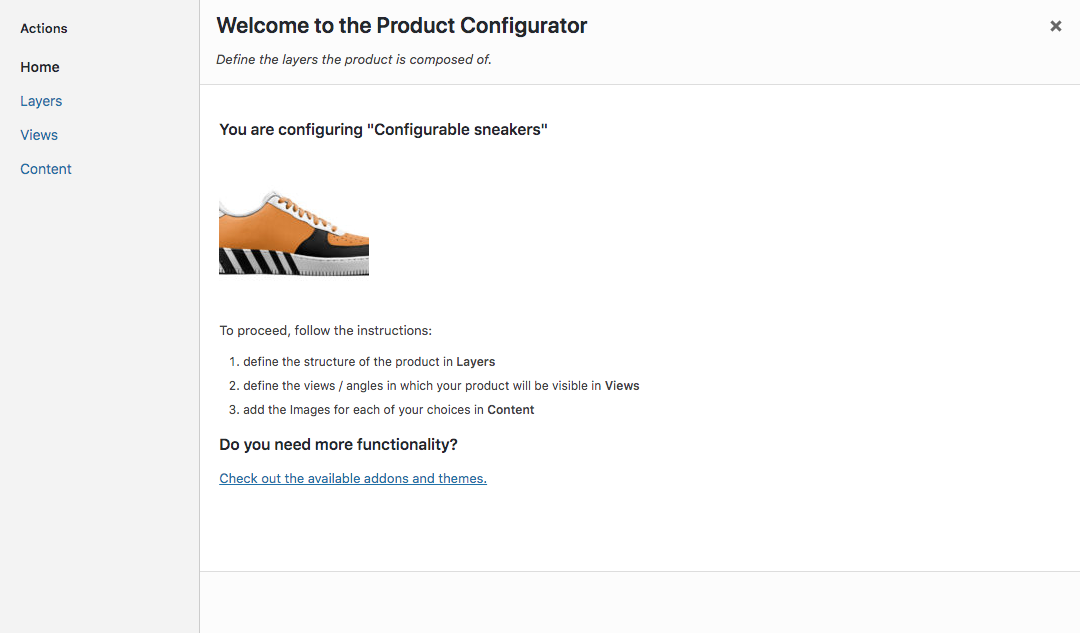Click the Do you need more functionality heading
1080x633 pixels.
coord(338,444)
